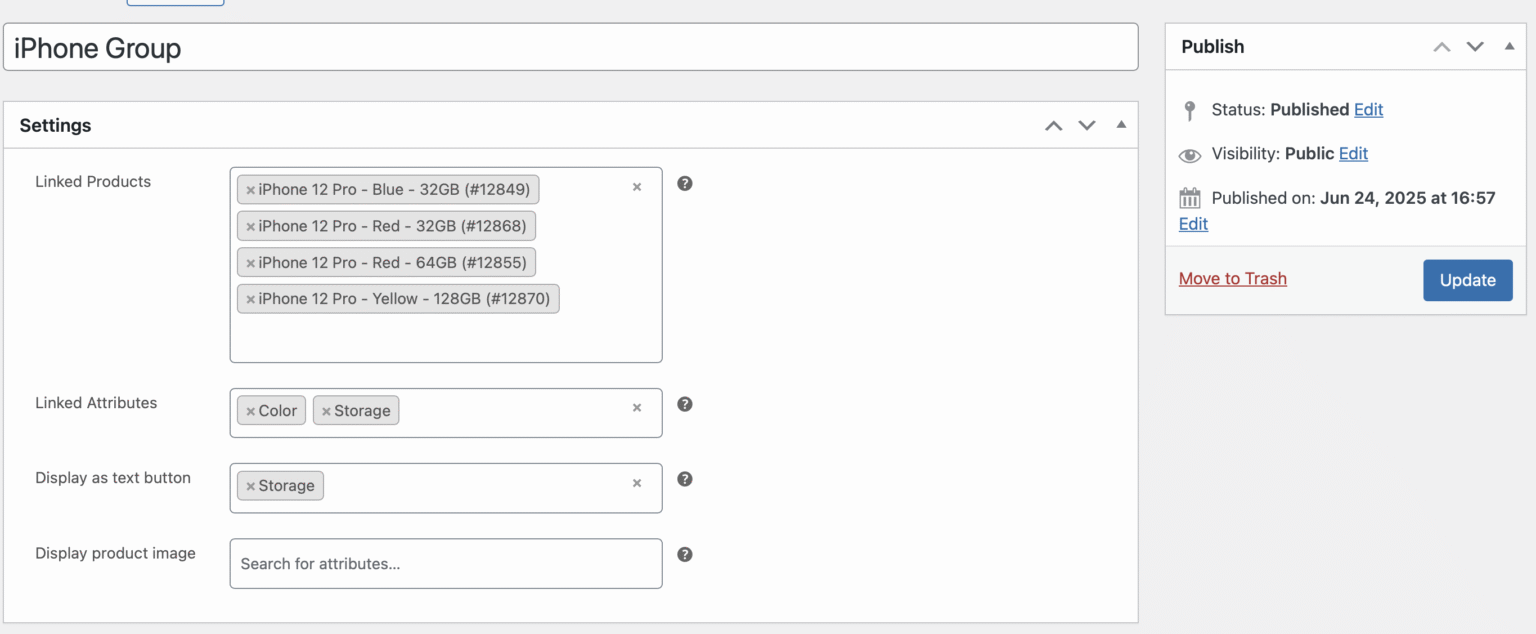The image size is (1536, 634).
Task: Remove the Color linked attribute tag
Action: 250,411
